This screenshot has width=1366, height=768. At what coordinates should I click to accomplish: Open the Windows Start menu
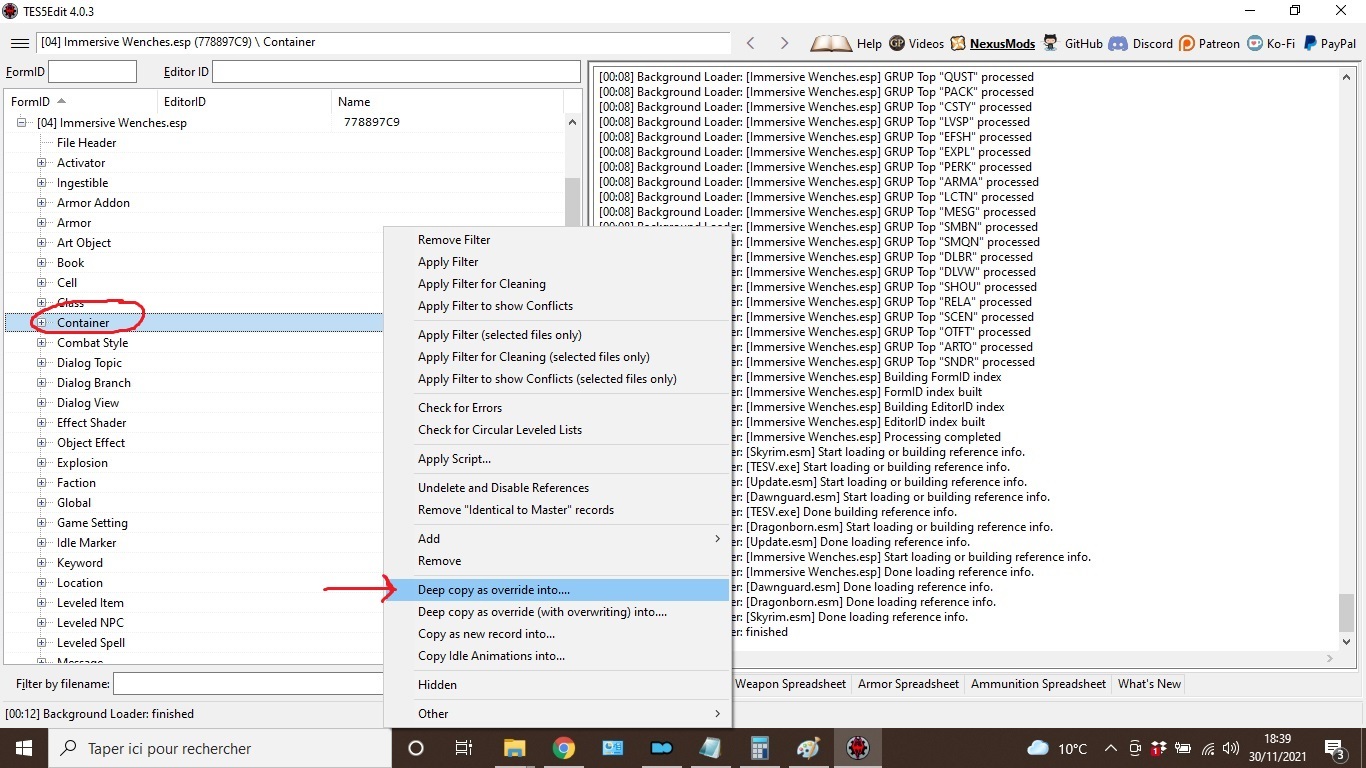[x=23, y=748]
